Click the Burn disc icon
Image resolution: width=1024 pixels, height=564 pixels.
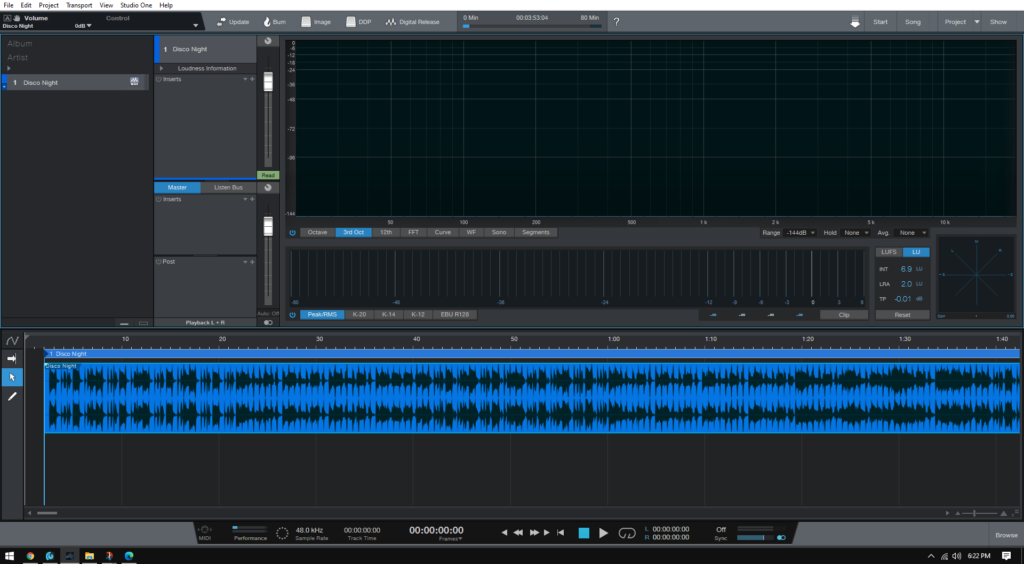[267, 22]
